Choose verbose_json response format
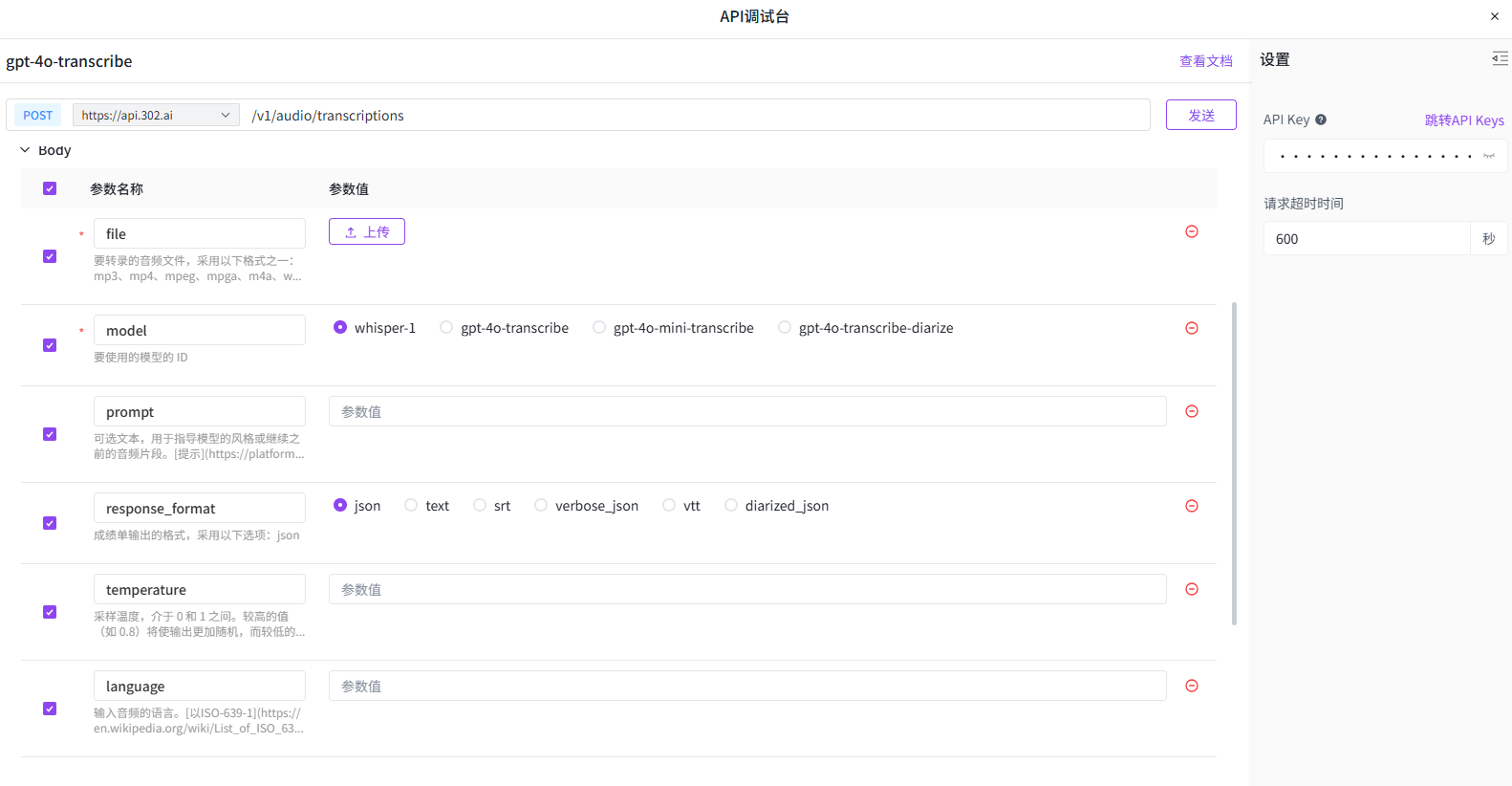 541,506
